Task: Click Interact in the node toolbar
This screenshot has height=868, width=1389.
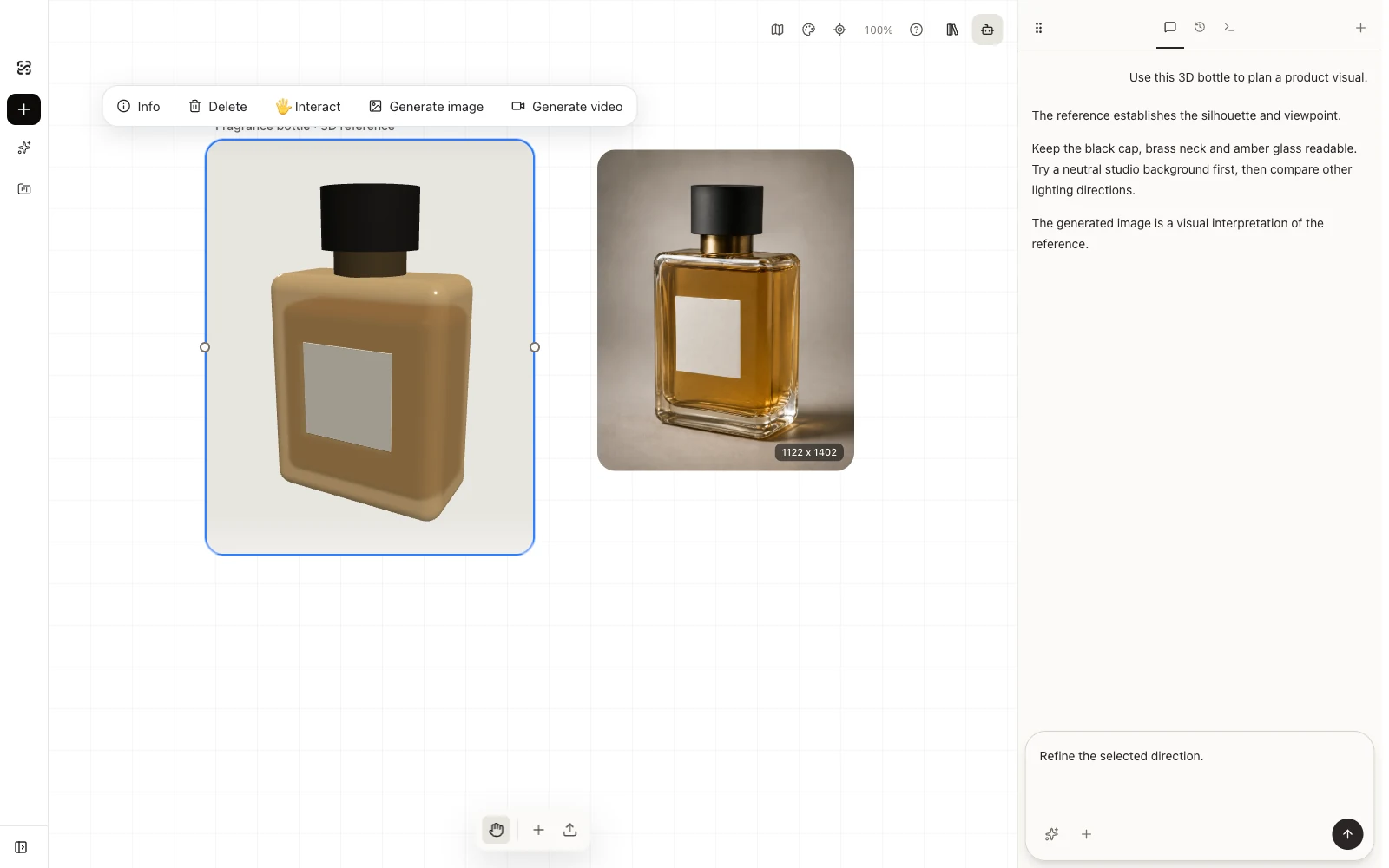Action: 308,107
